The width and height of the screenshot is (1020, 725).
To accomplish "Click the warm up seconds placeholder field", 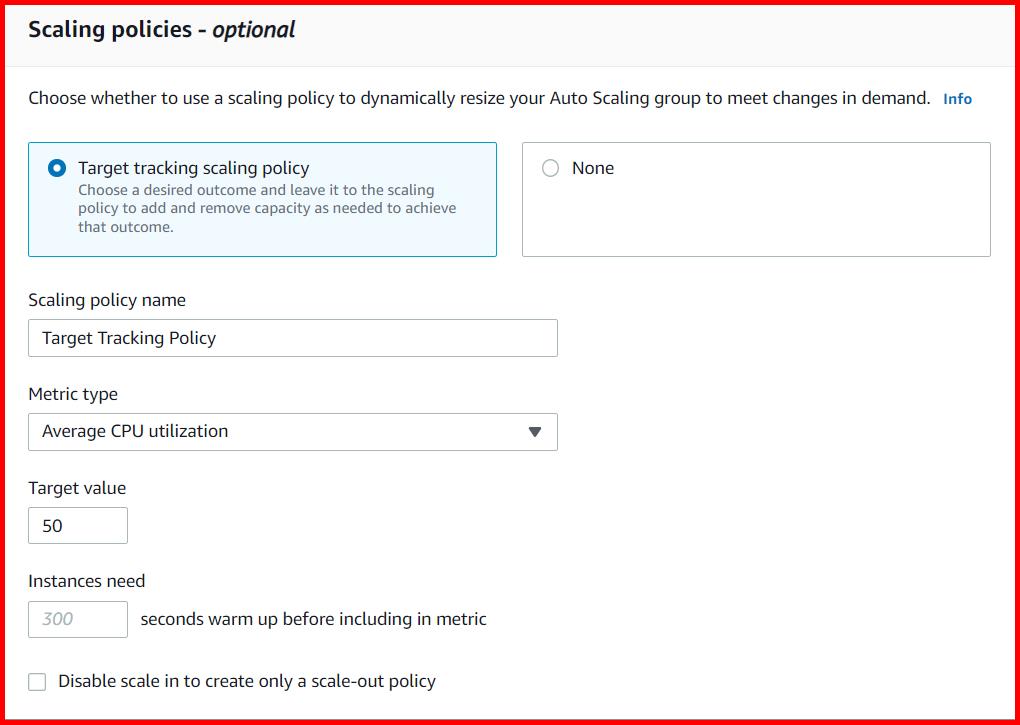I will tap(78, 619).
